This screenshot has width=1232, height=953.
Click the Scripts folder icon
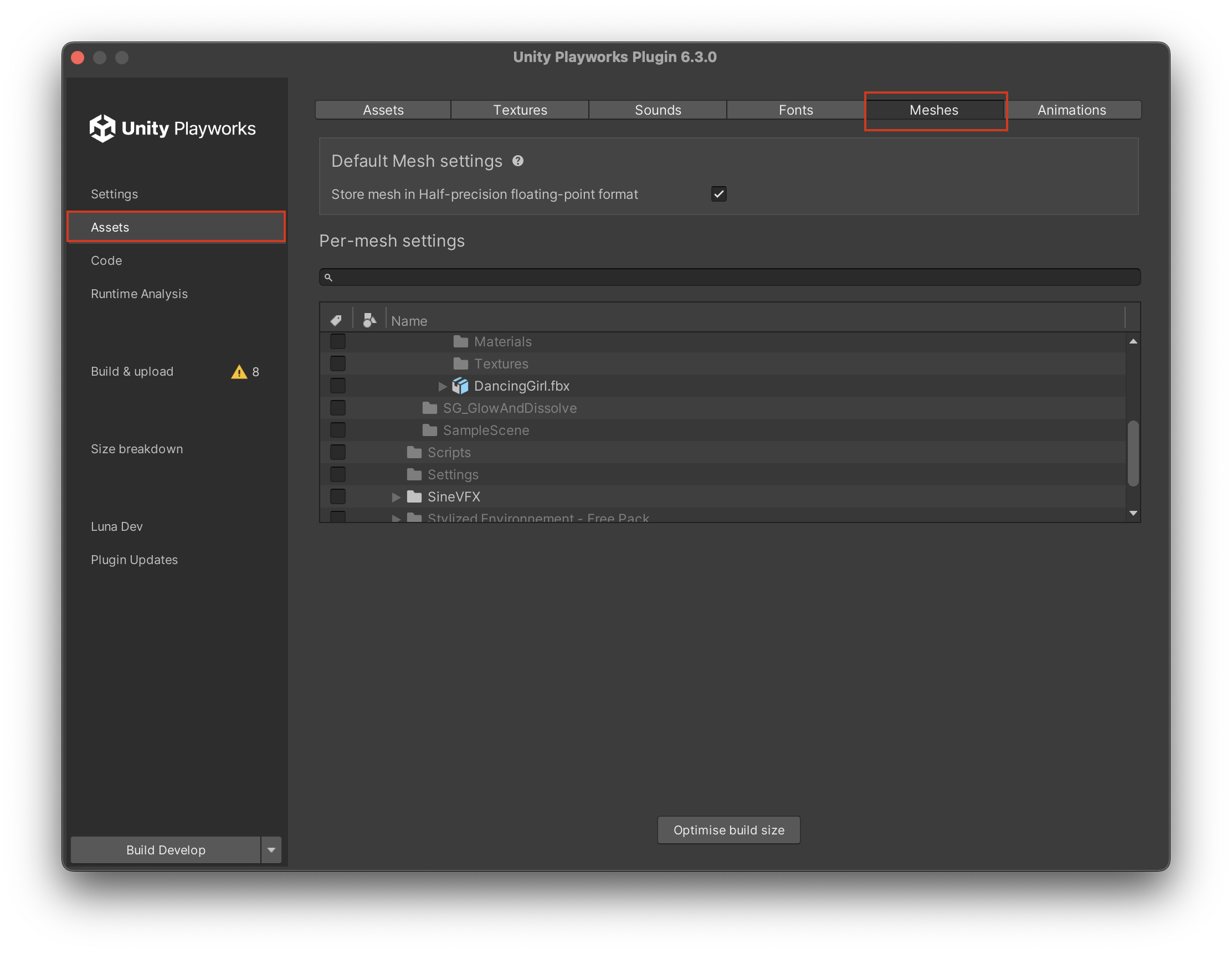(x=414, y=452)
